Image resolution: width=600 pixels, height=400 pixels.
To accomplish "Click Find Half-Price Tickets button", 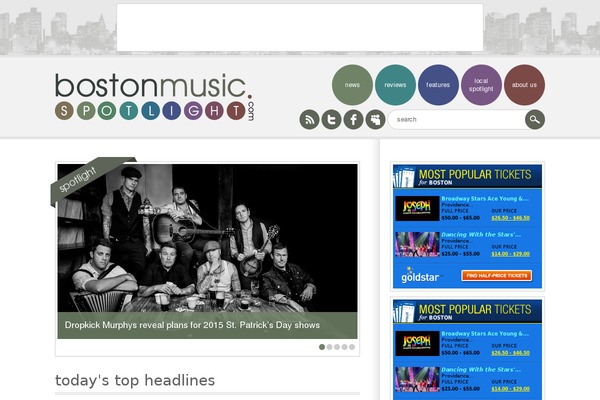I will tap(497, 276).
